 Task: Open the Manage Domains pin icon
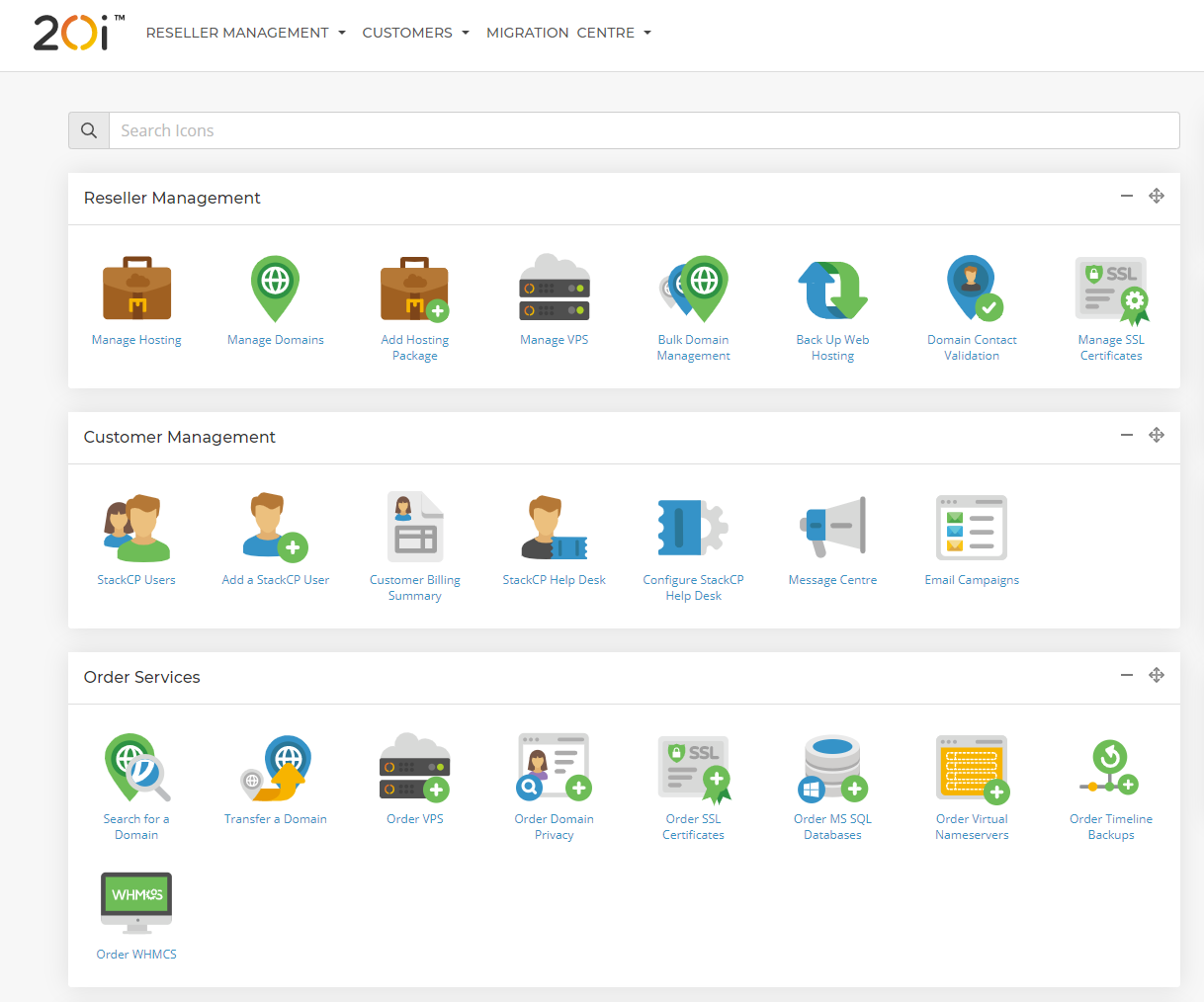(x=275, y=289)
